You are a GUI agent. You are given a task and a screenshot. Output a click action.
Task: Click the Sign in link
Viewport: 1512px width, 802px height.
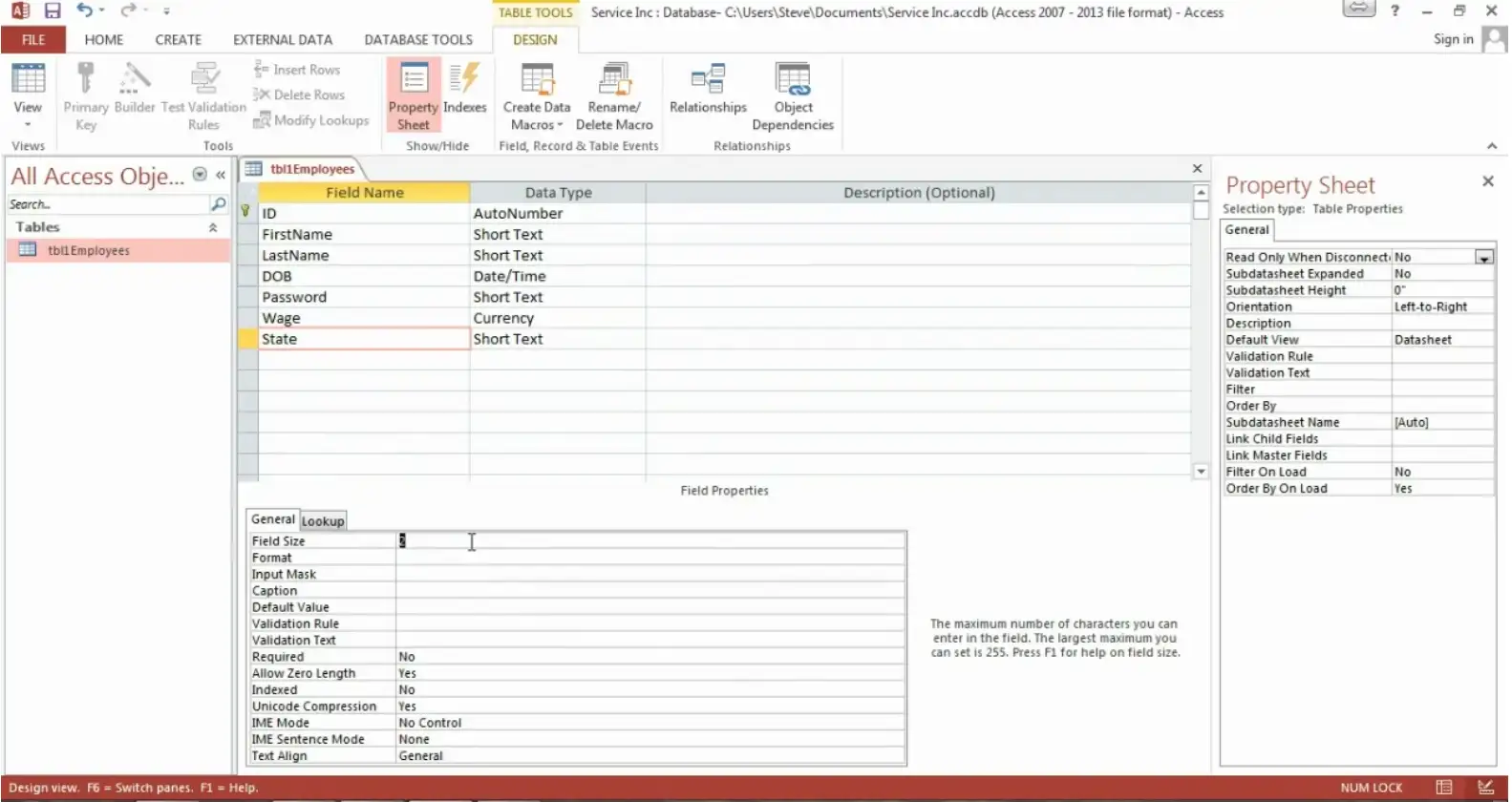point(1453,39)
